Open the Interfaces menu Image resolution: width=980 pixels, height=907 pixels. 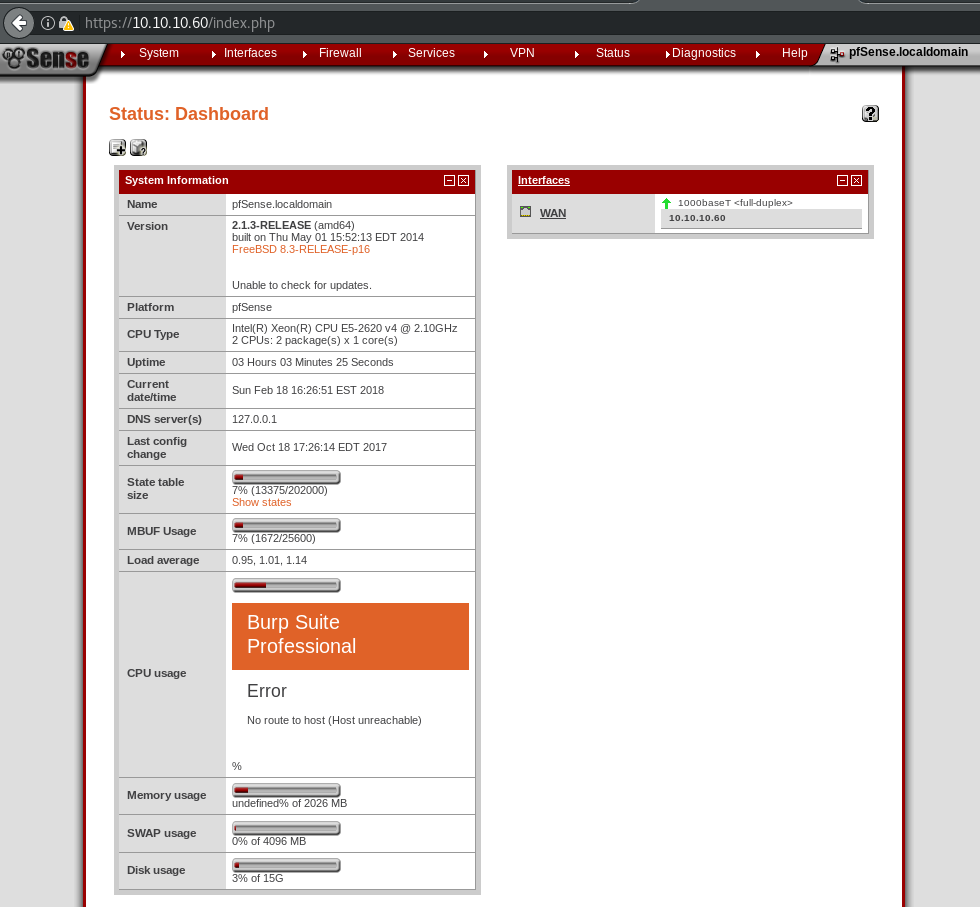tap(250, 53)
